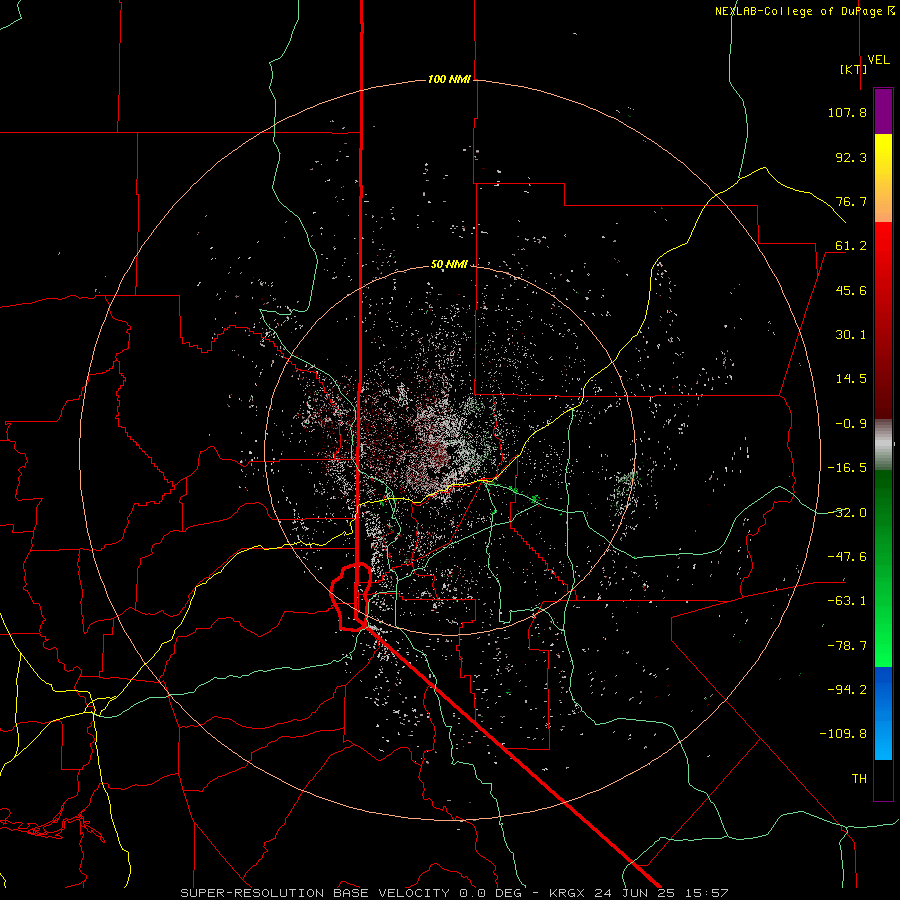This screenshot has height=900, width=900.
Task: Click the -32.0 velocity scale value
Action: [x=847, y=513]
